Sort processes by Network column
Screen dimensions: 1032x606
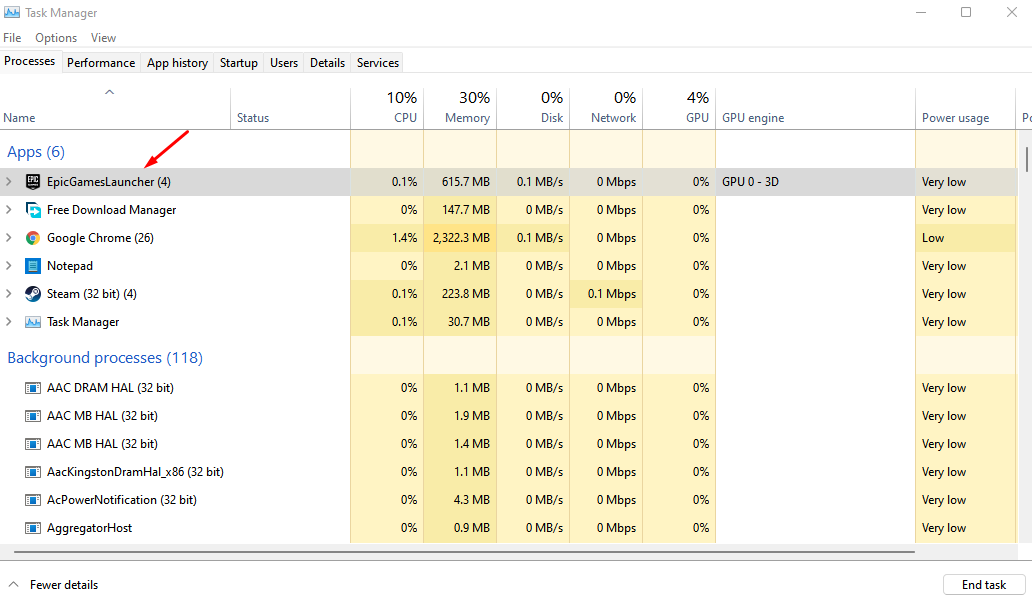[606, 109]
